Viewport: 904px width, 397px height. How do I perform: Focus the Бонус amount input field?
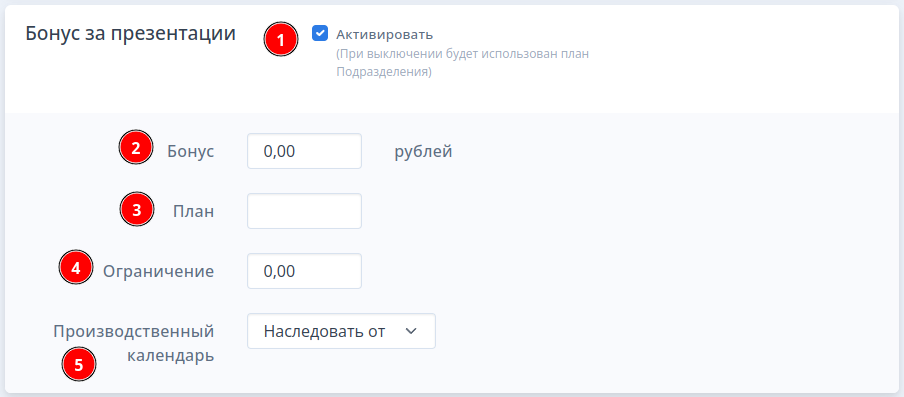[304, 151]
